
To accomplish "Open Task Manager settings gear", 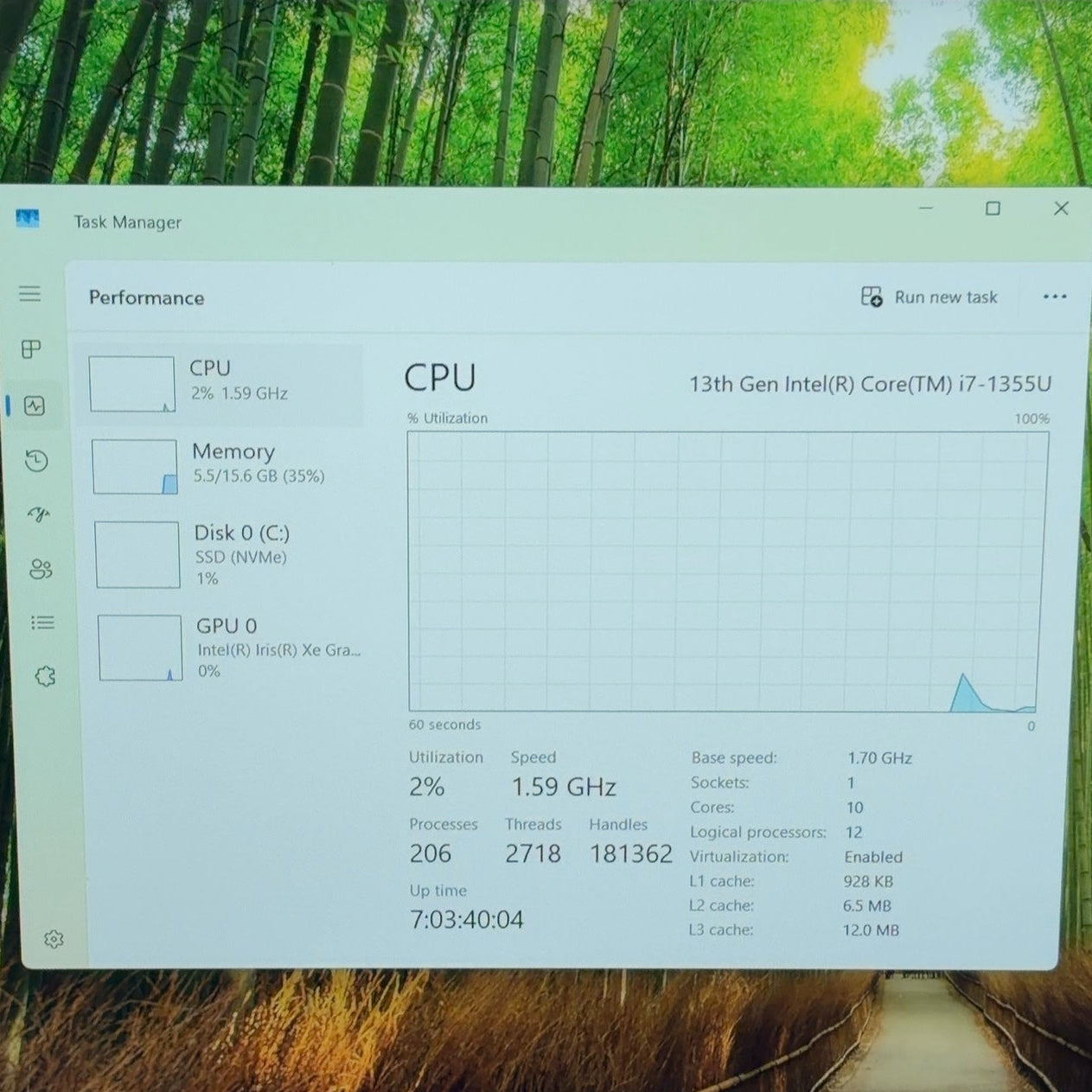I will click(x=54, y=939).
